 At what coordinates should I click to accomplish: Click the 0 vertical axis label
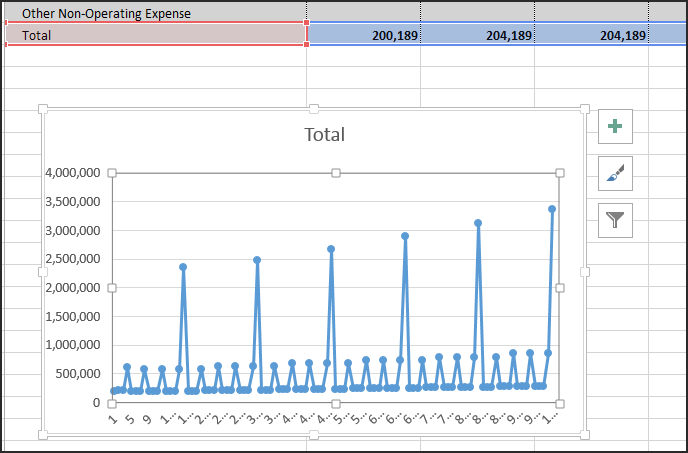click(x=97, y=403)
